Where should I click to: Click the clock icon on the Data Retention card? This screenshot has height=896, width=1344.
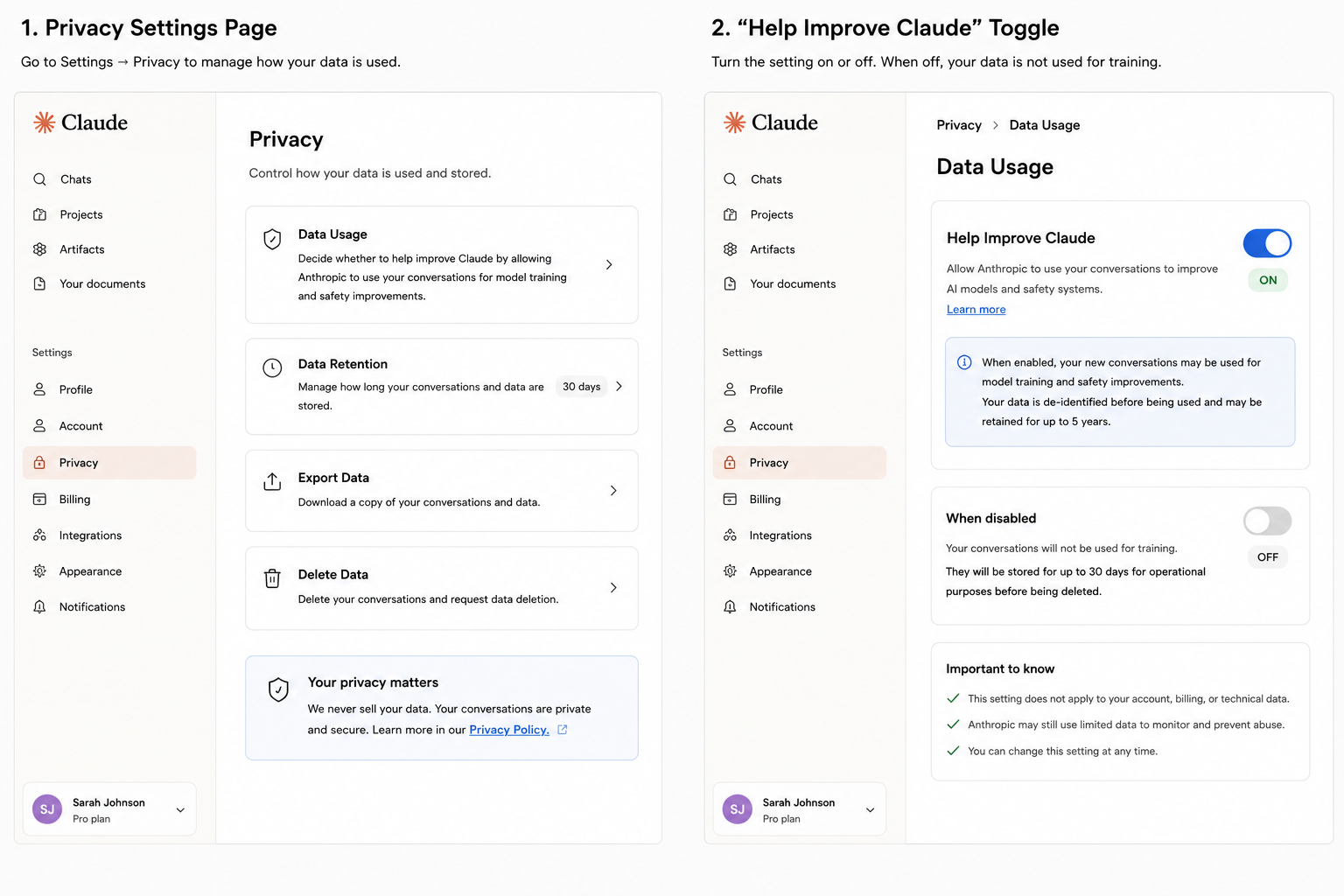pyautogui.click(x=272, y=367)
